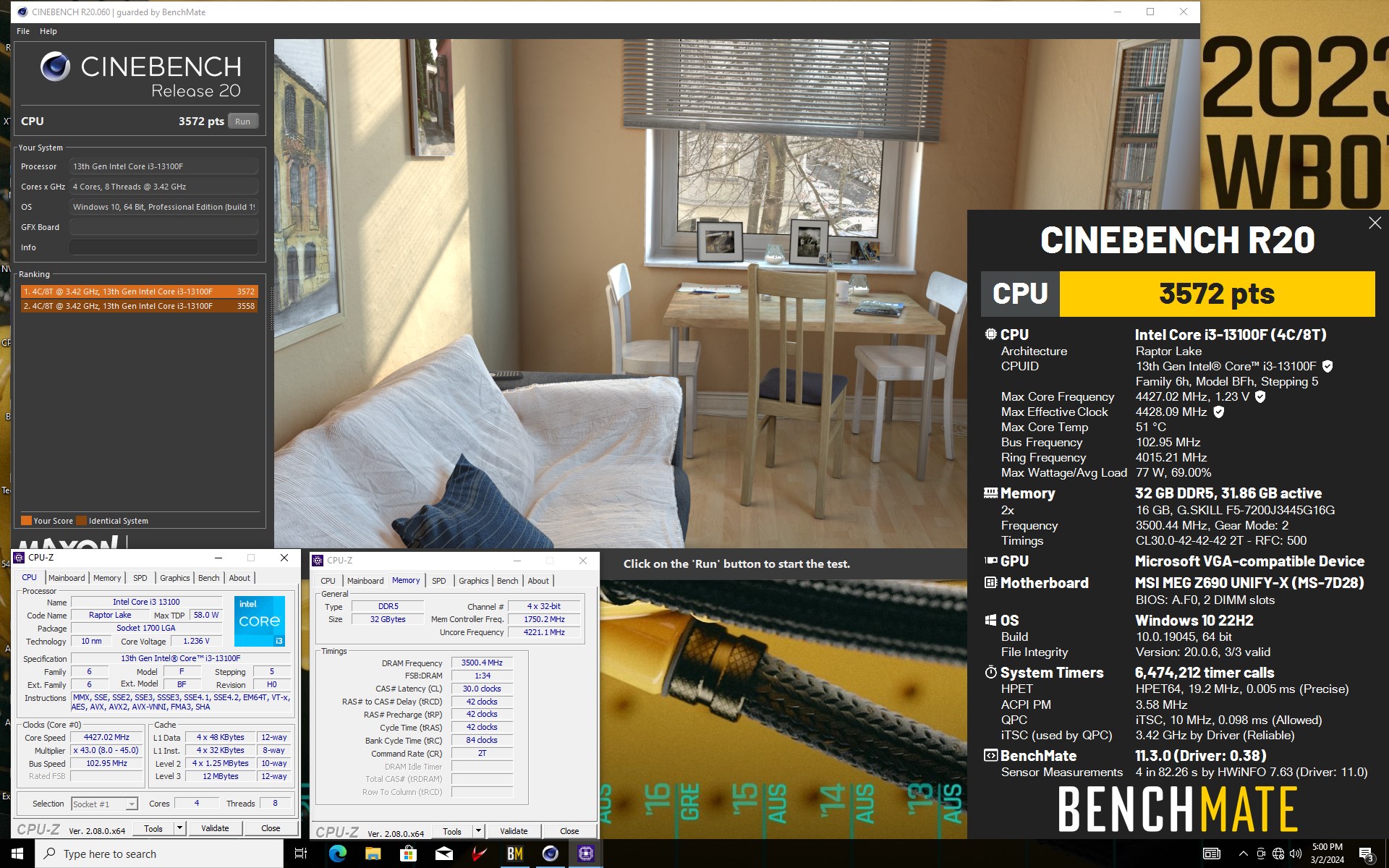Screen dimensions: 1389x868
Task: Select ranking entry scoring 3572
Action: tap(139, 292)
